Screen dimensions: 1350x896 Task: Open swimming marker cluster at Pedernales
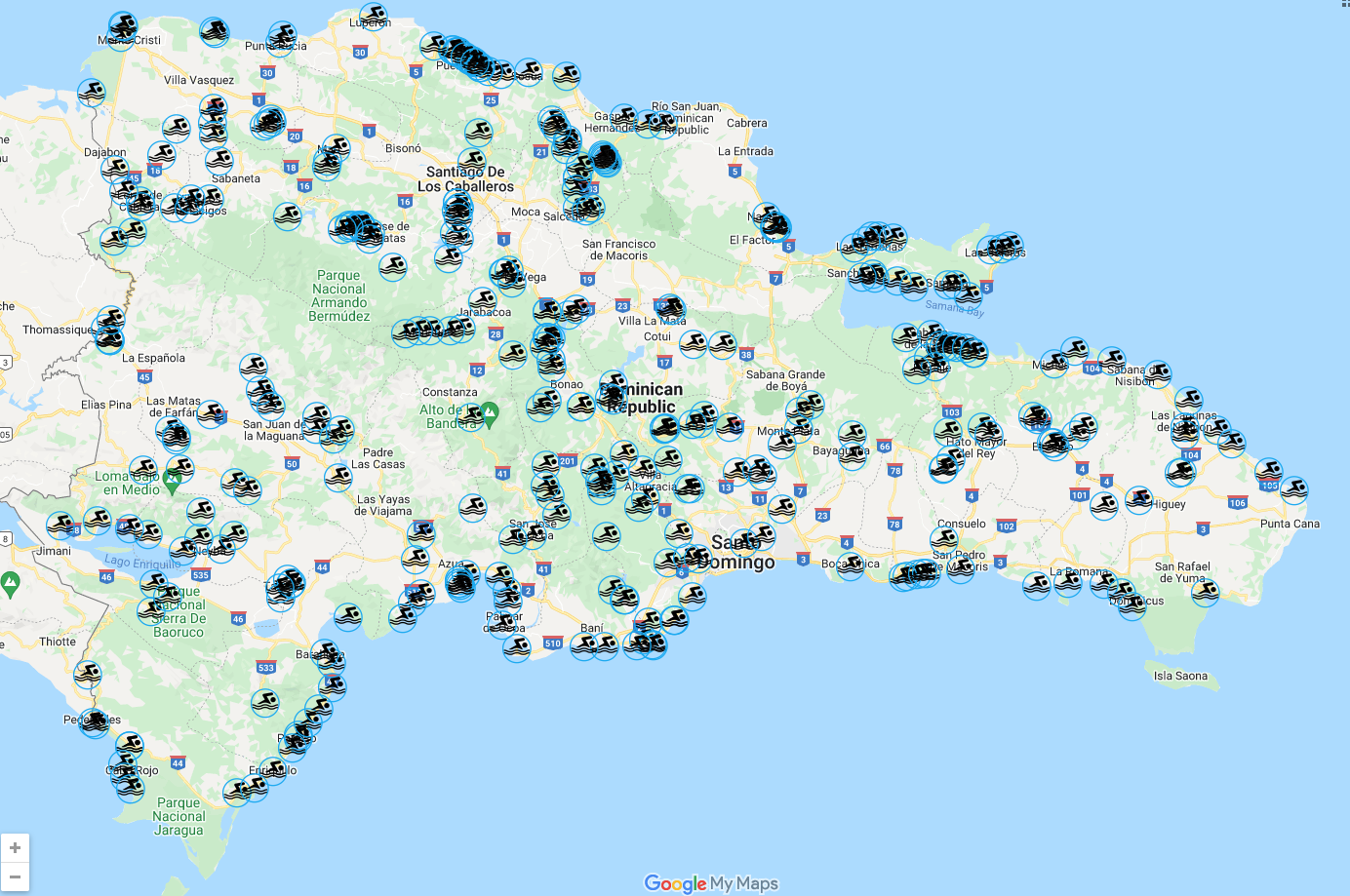(95, 723)
